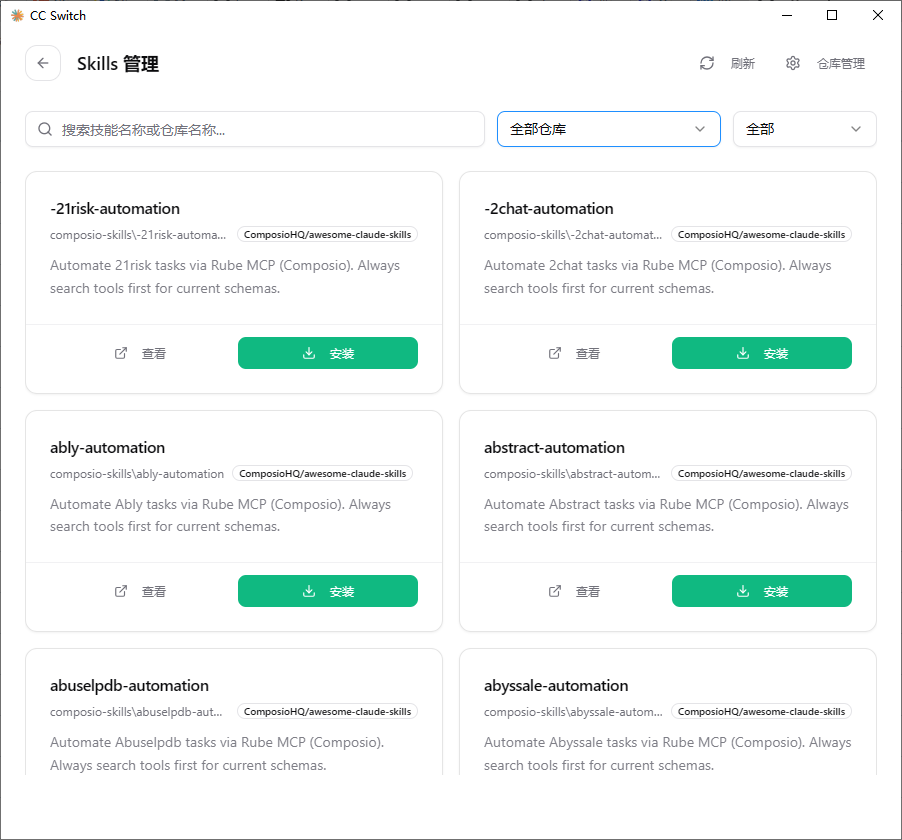Click the refresh icon beside 刷新
Image resolution: width=902 pixels, height=840 pixels.
point(707,63)
